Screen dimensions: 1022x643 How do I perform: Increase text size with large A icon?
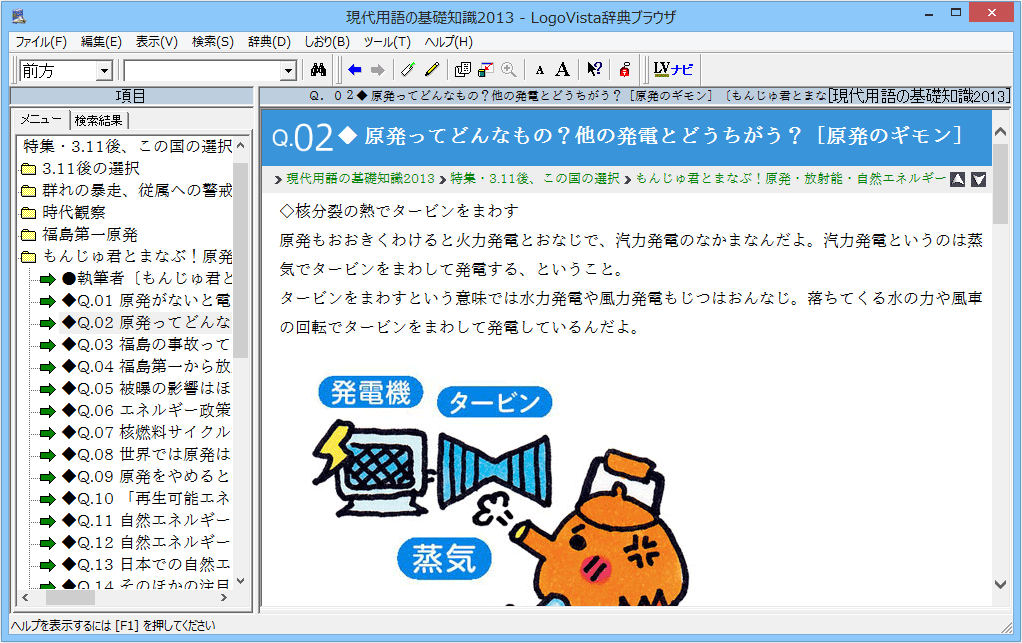[563, 70]
